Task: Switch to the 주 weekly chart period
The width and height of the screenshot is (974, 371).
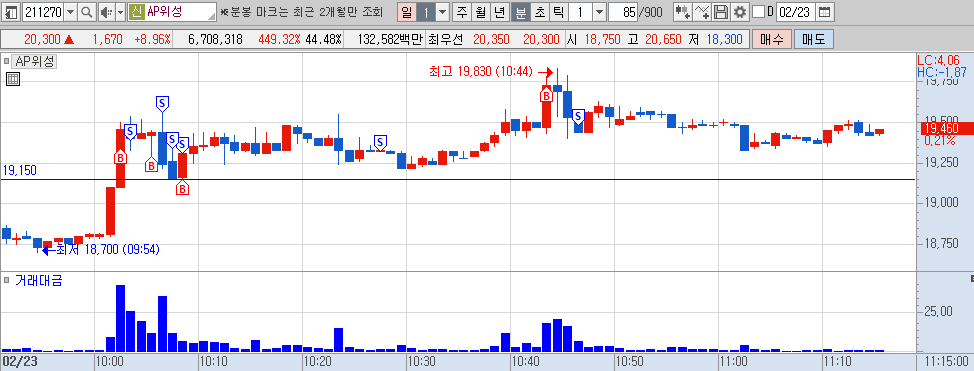Action: coord(462,12)
